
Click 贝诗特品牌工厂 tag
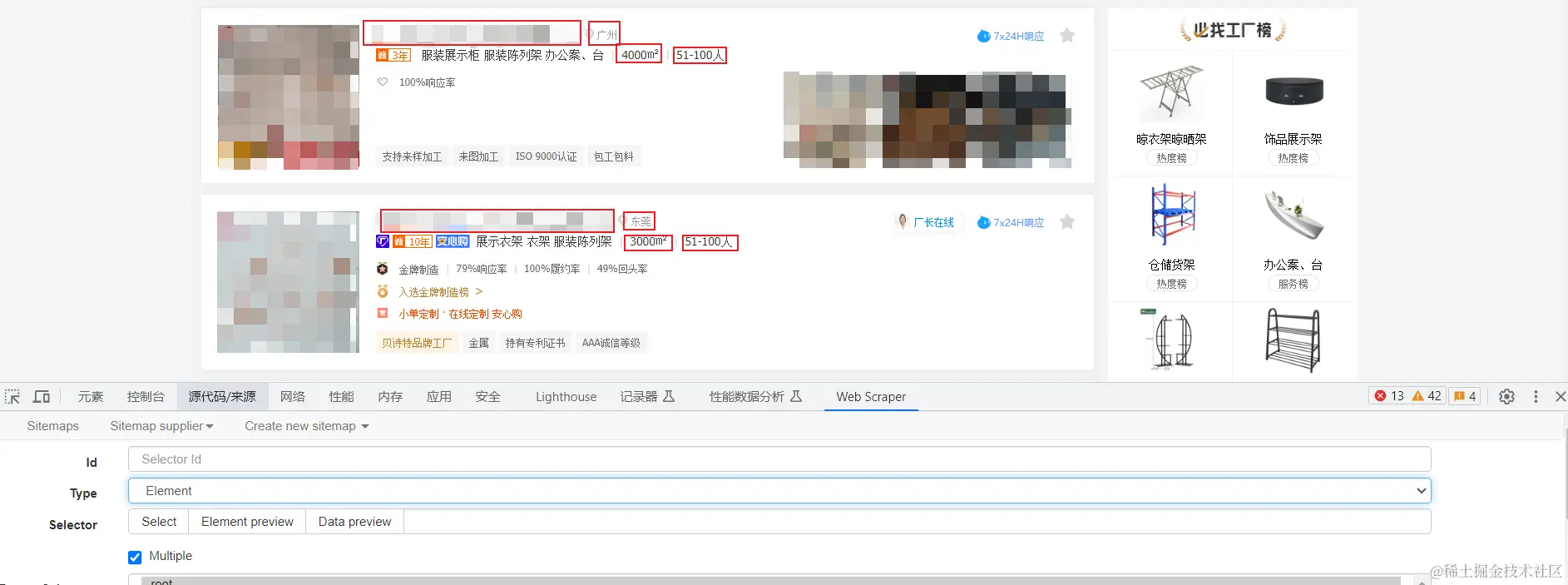(x=417, y=343)
